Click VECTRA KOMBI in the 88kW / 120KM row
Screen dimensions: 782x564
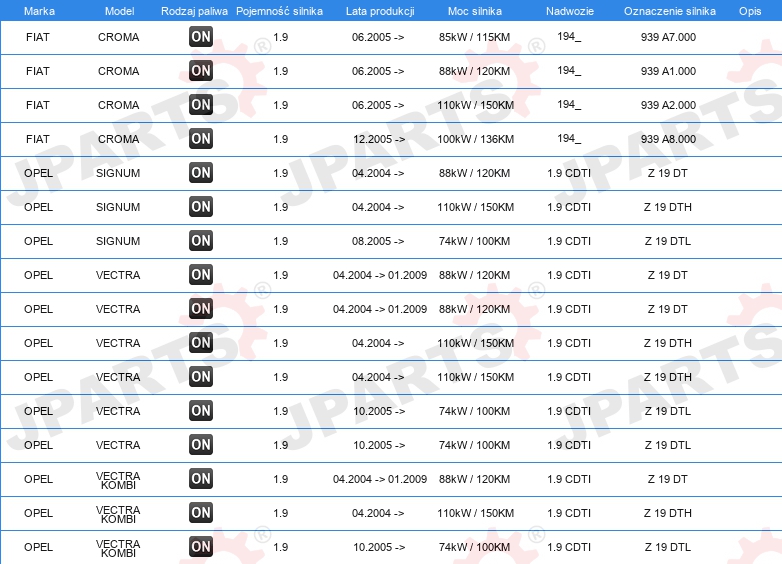tap(118, 480)
